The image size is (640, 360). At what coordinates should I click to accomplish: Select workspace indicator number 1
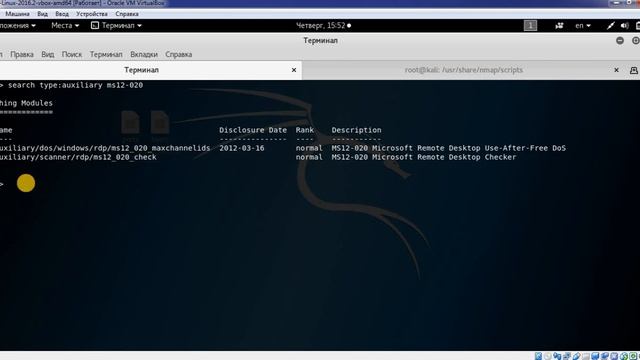pyautogui.click(x=530, y=26)
